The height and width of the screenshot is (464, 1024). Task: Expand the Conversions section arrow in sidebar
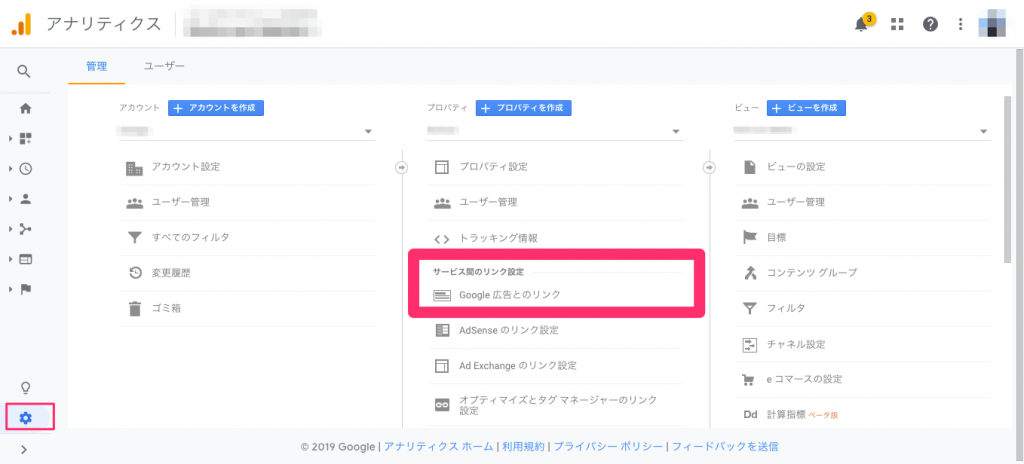click(10, 290)
